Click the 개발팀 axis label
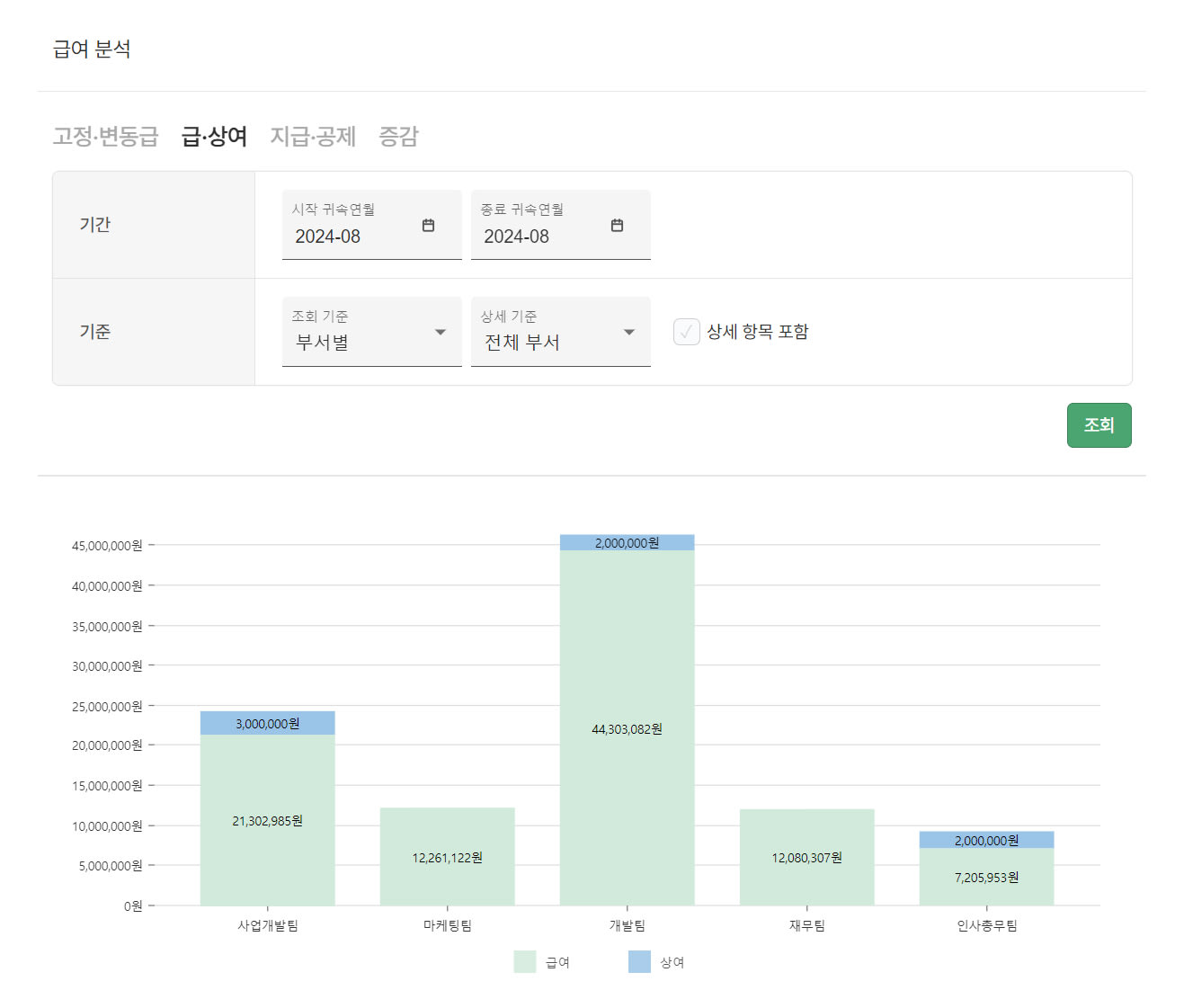The image size is (1184, 1008). click(627, 925)
